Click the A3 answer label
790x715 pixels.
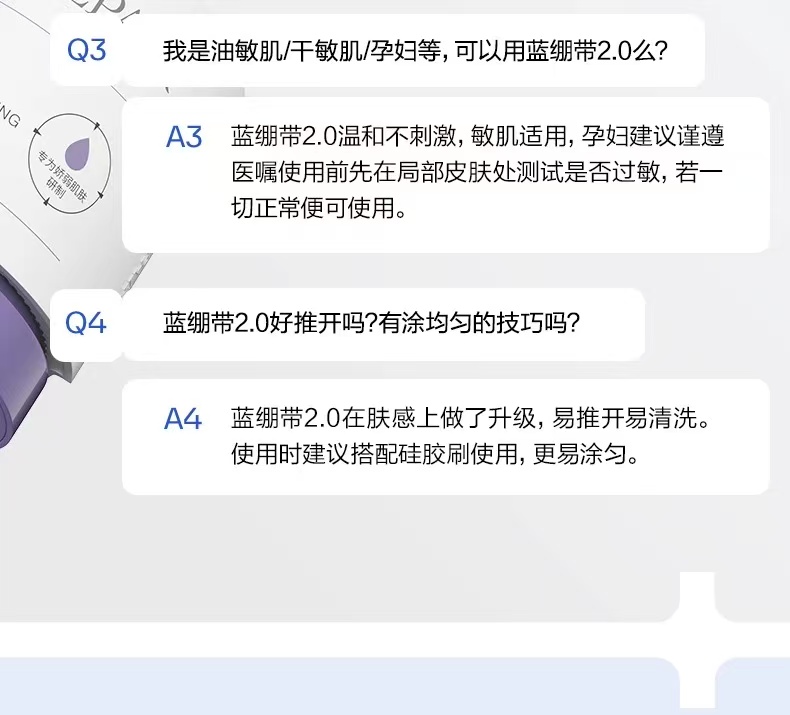(x=184, y=137)
